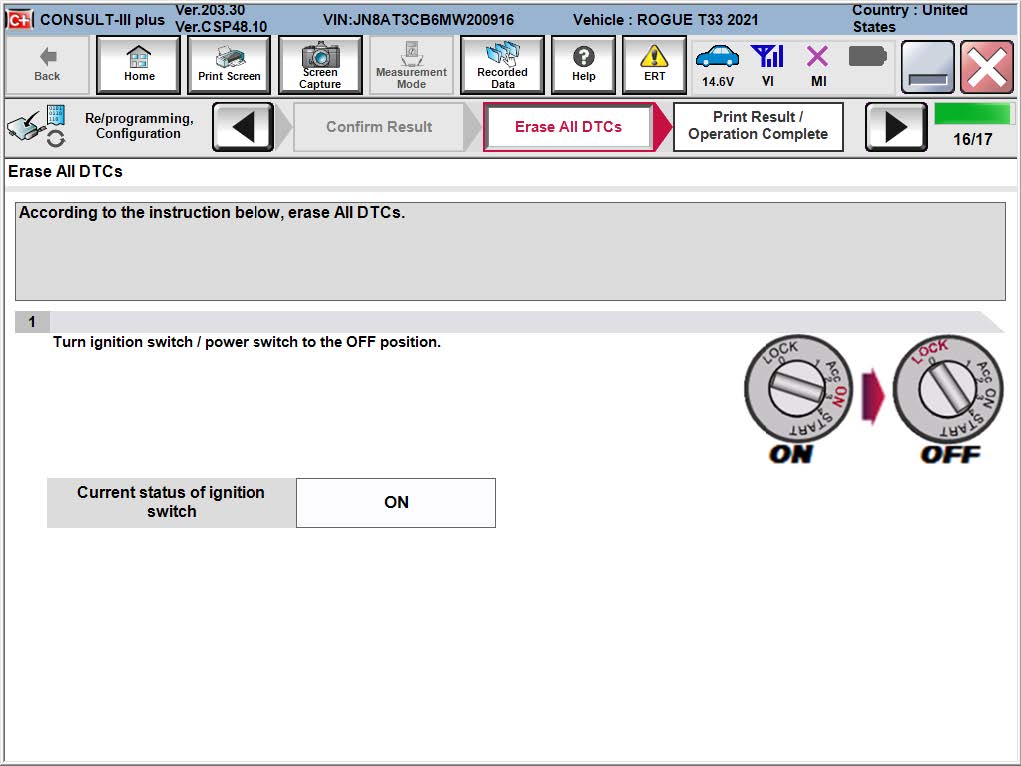Click 'Country : United States' text
Viewport: 1021px width, 766px height.
click(x=910, y=18)
